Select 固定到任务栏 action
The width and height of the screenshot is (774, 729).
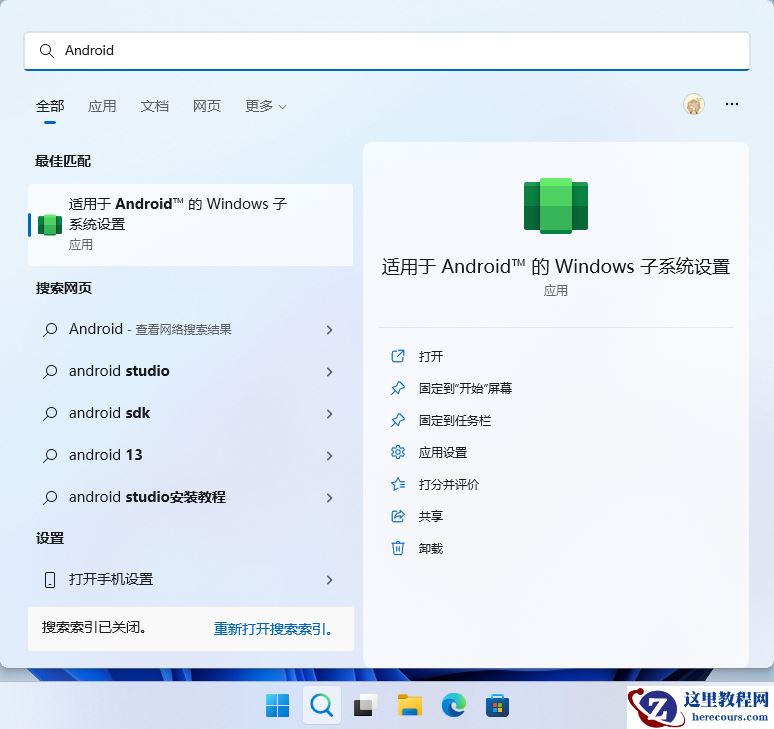(455, 421)
